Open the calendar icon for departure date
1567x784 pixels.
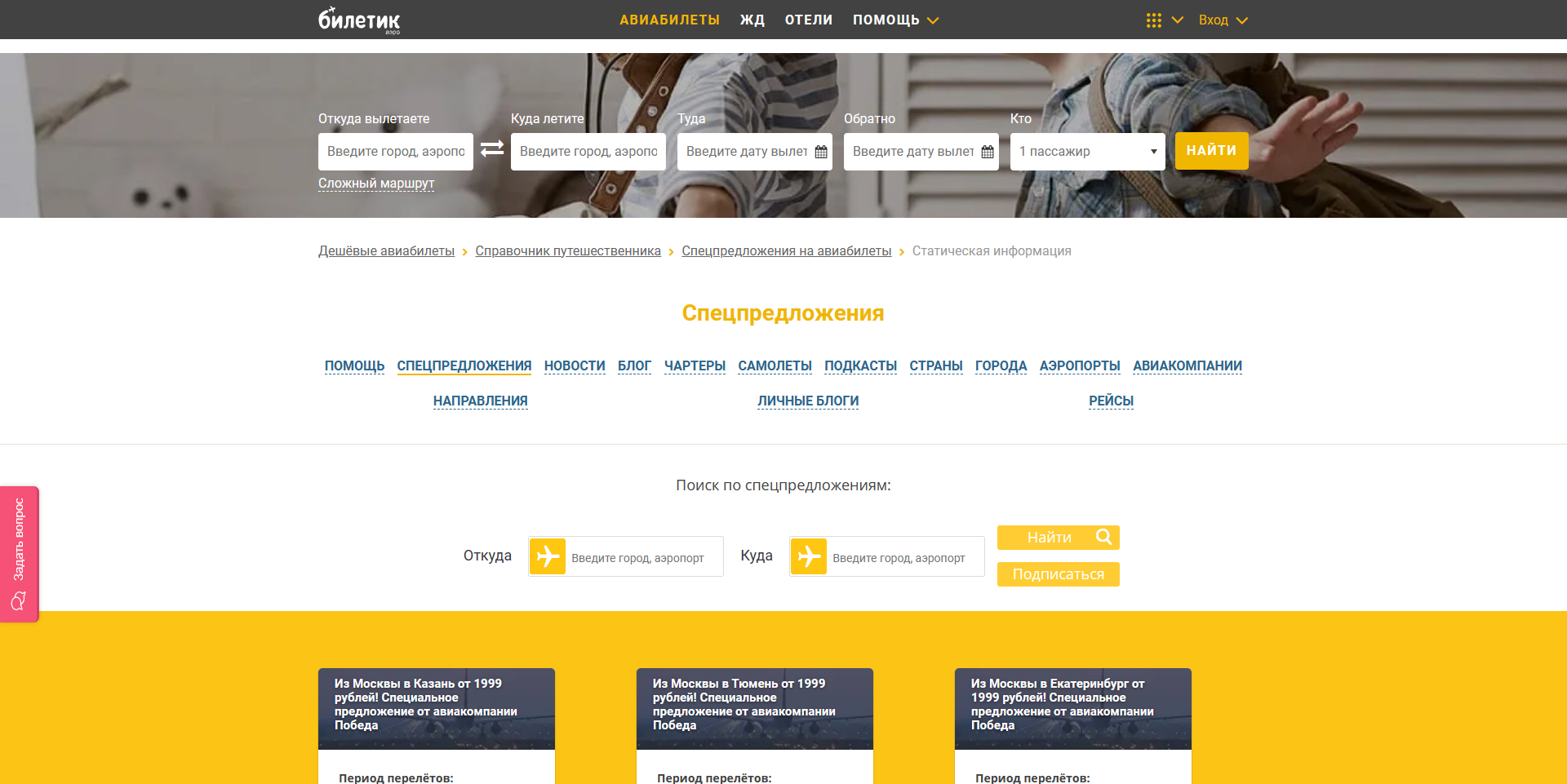coord(819,151)
